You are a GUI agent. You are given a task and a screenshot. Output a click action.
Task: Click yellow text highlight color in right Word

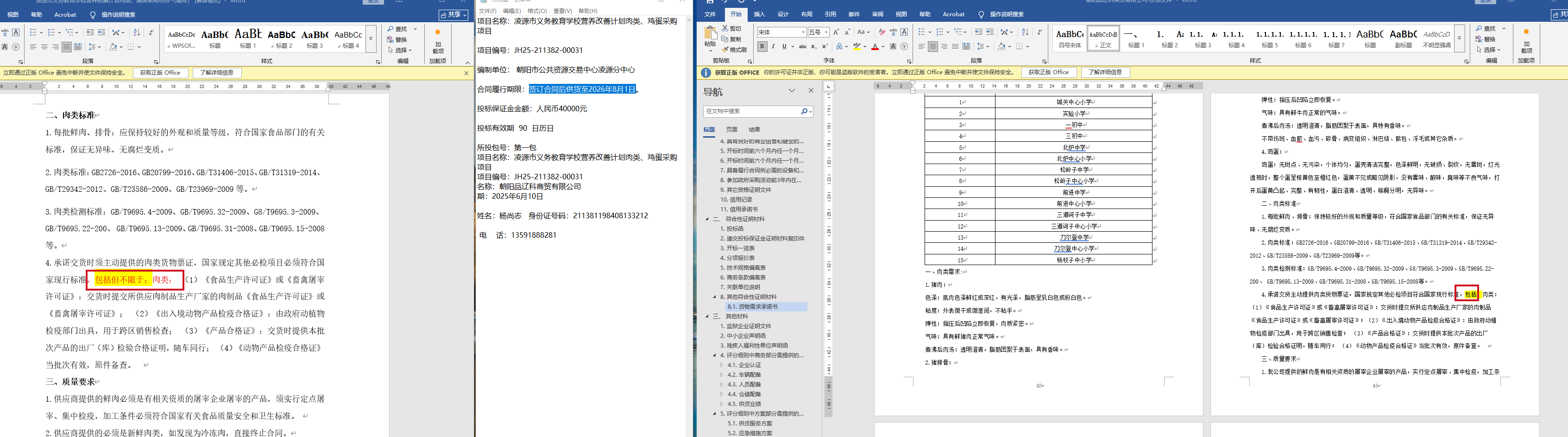(857, 46)
